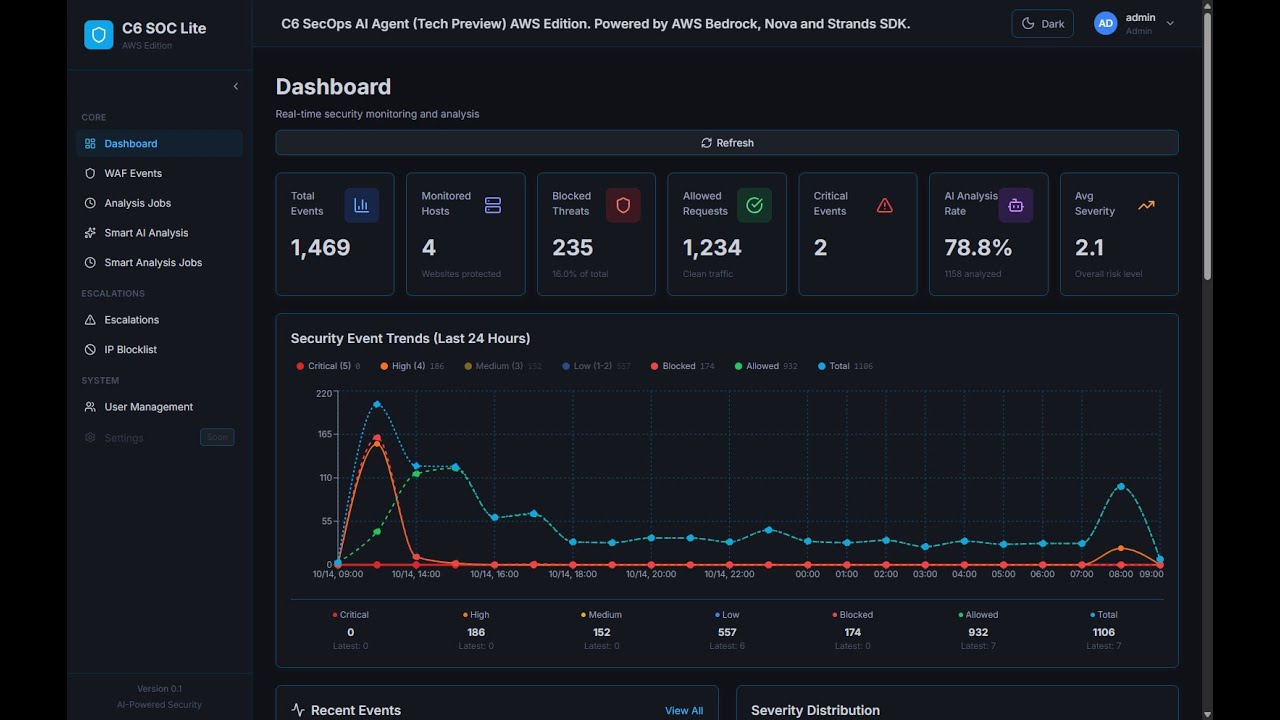Click the Monitored Hosts server icon
Image resolution: width=1280 pixels, height=720 pixels.
point(492,205)
